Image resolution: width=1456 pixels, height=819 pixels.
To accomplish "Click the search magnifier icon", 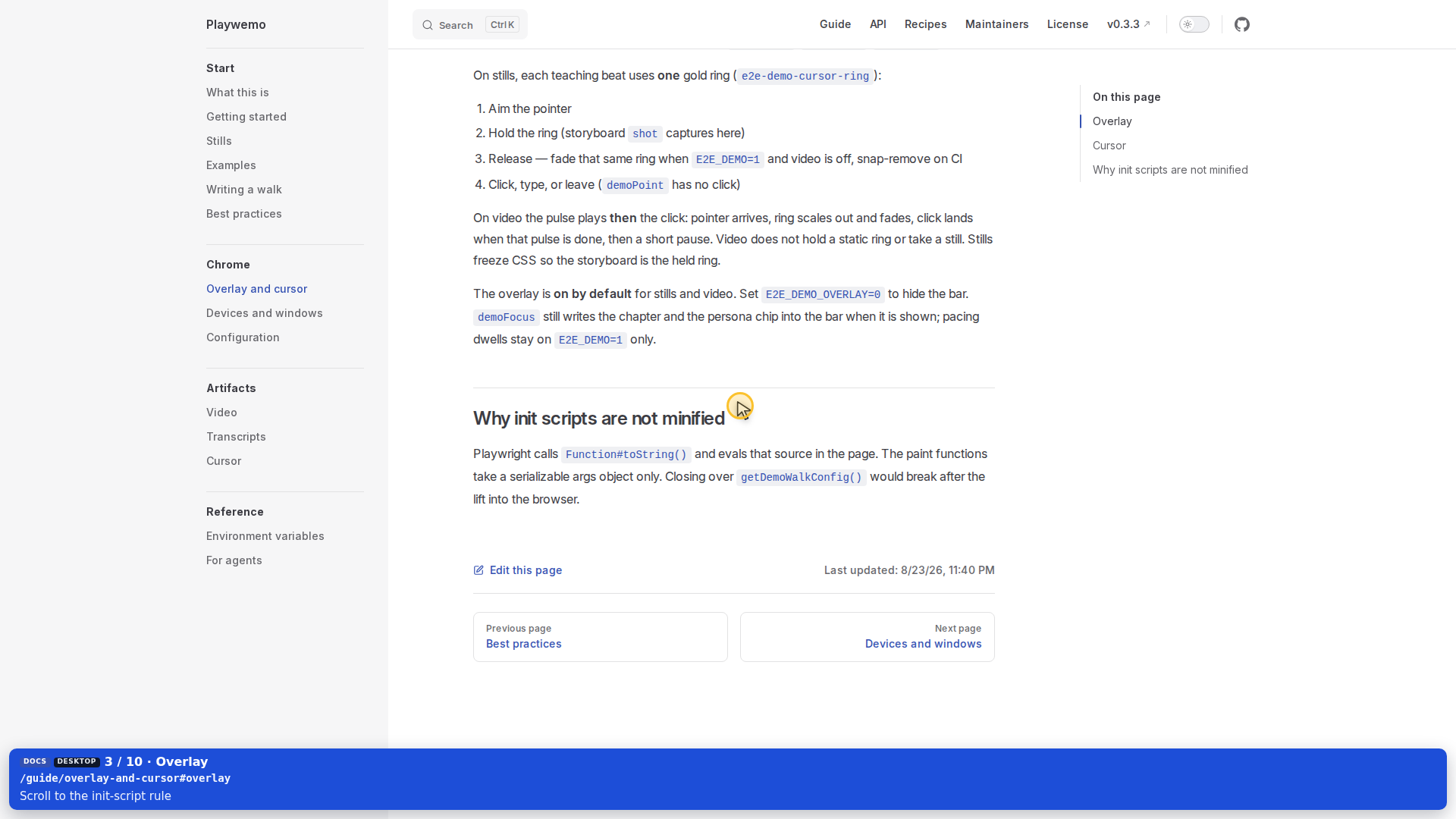I will (428, 25).
